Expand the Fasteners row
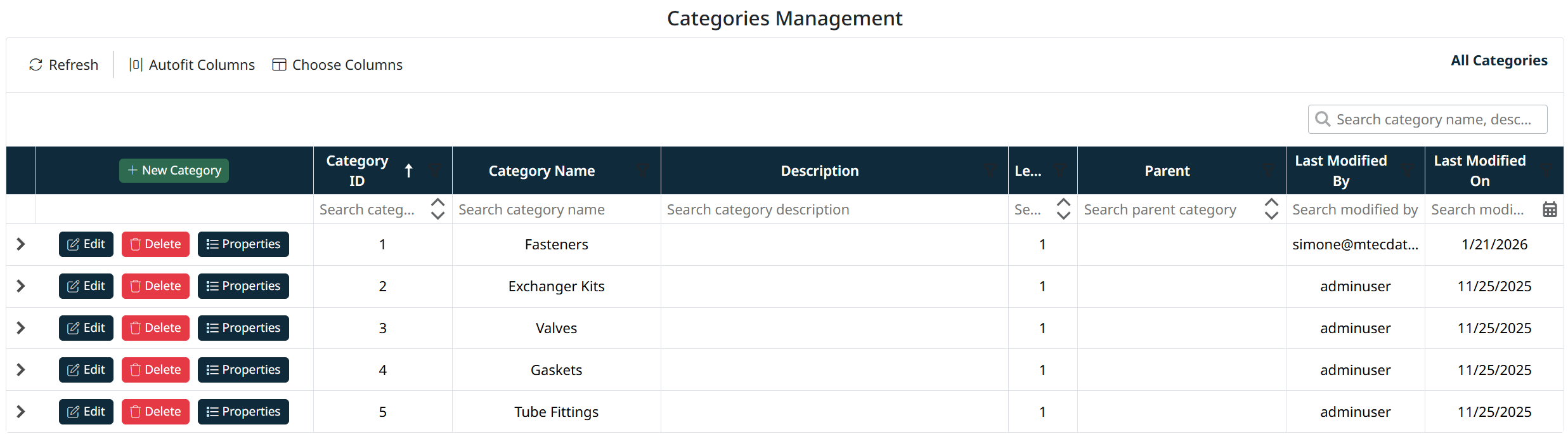The width and height of the screenshot is (1568, 434). (20, 244)
